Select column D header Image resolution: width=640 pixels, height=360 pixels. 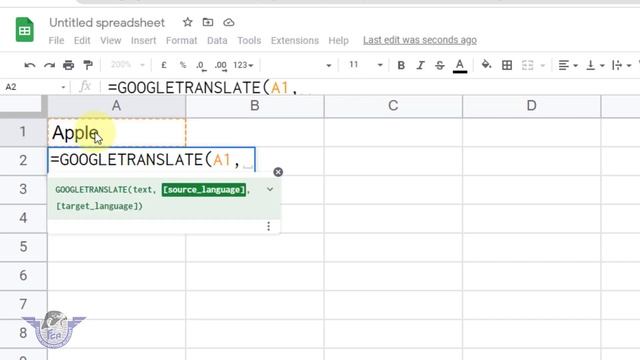(531, 106)
